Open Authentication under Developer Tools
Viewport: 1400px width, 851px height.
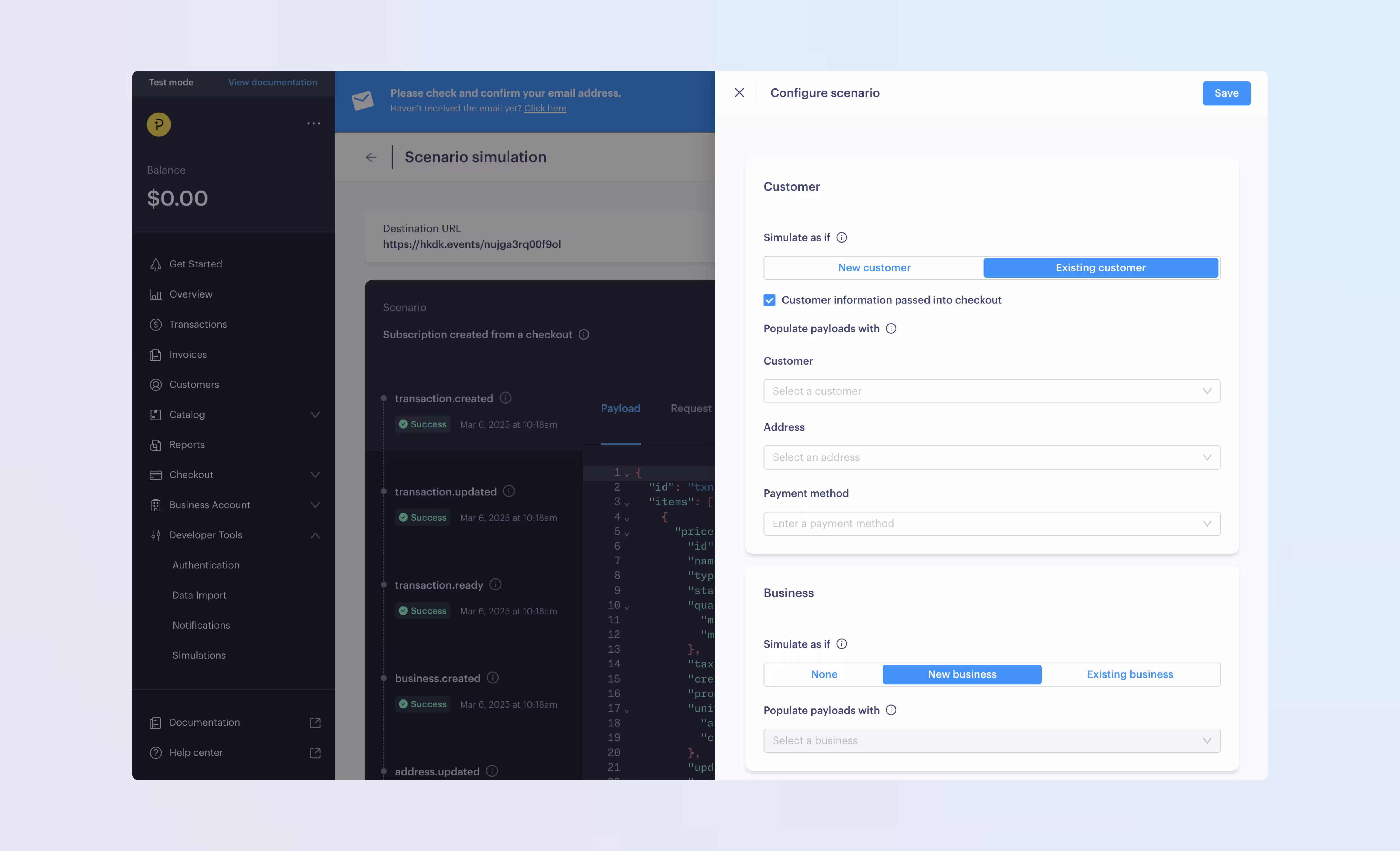(206, 565)
